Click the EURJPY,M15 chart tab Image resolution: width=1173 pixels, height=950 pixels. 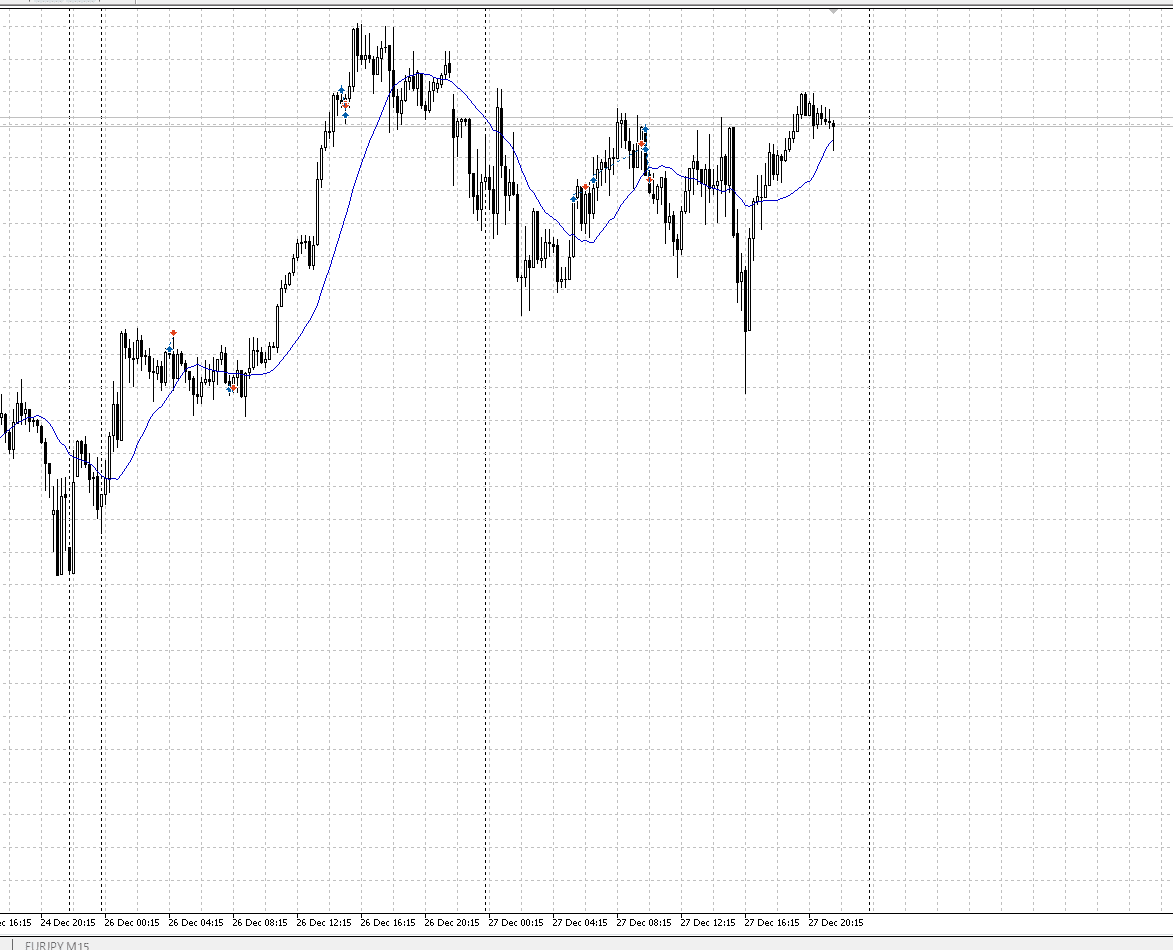(x=56, y=945)
